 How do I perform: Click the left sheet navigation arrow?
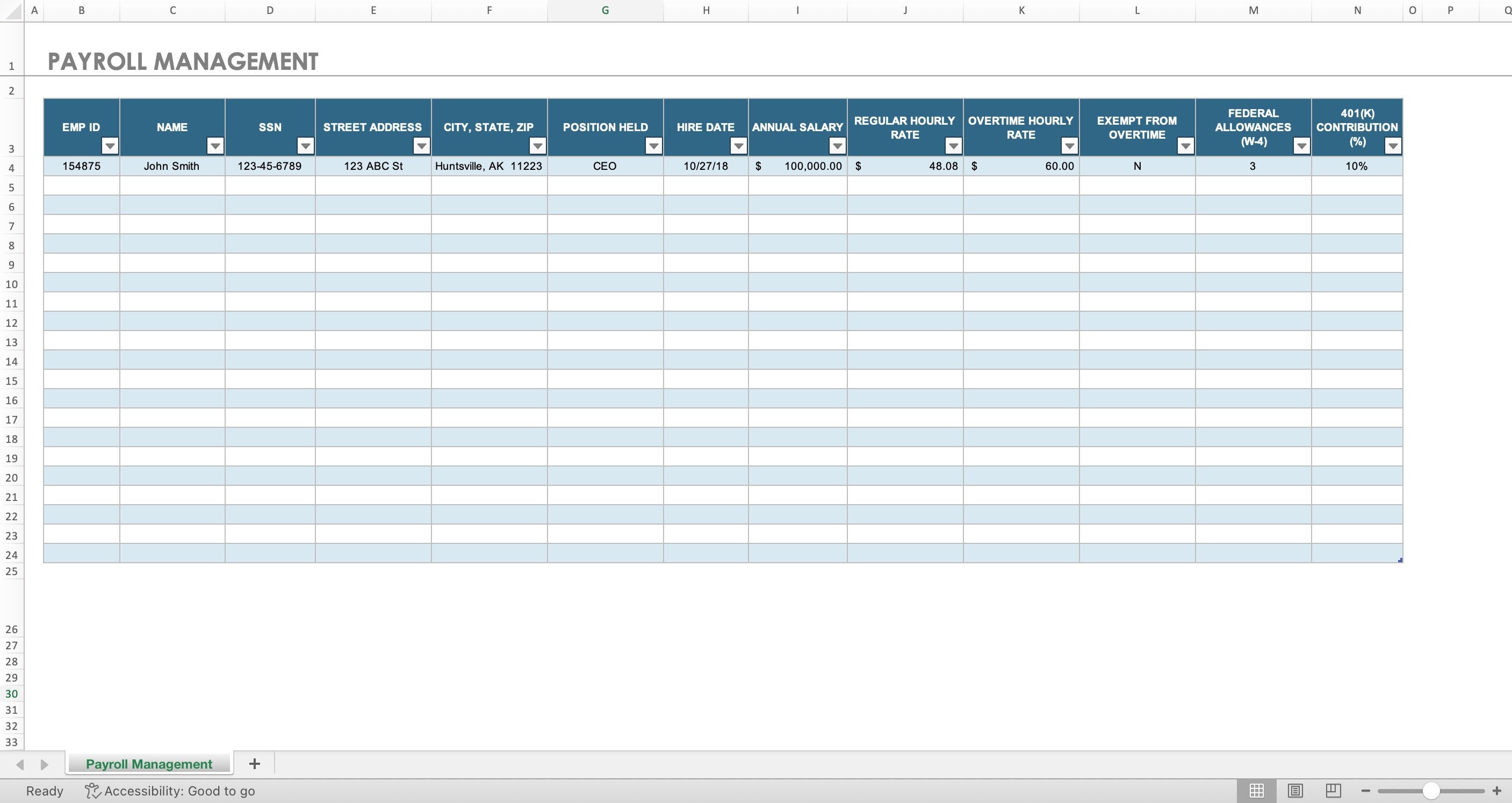pos(19,764)
